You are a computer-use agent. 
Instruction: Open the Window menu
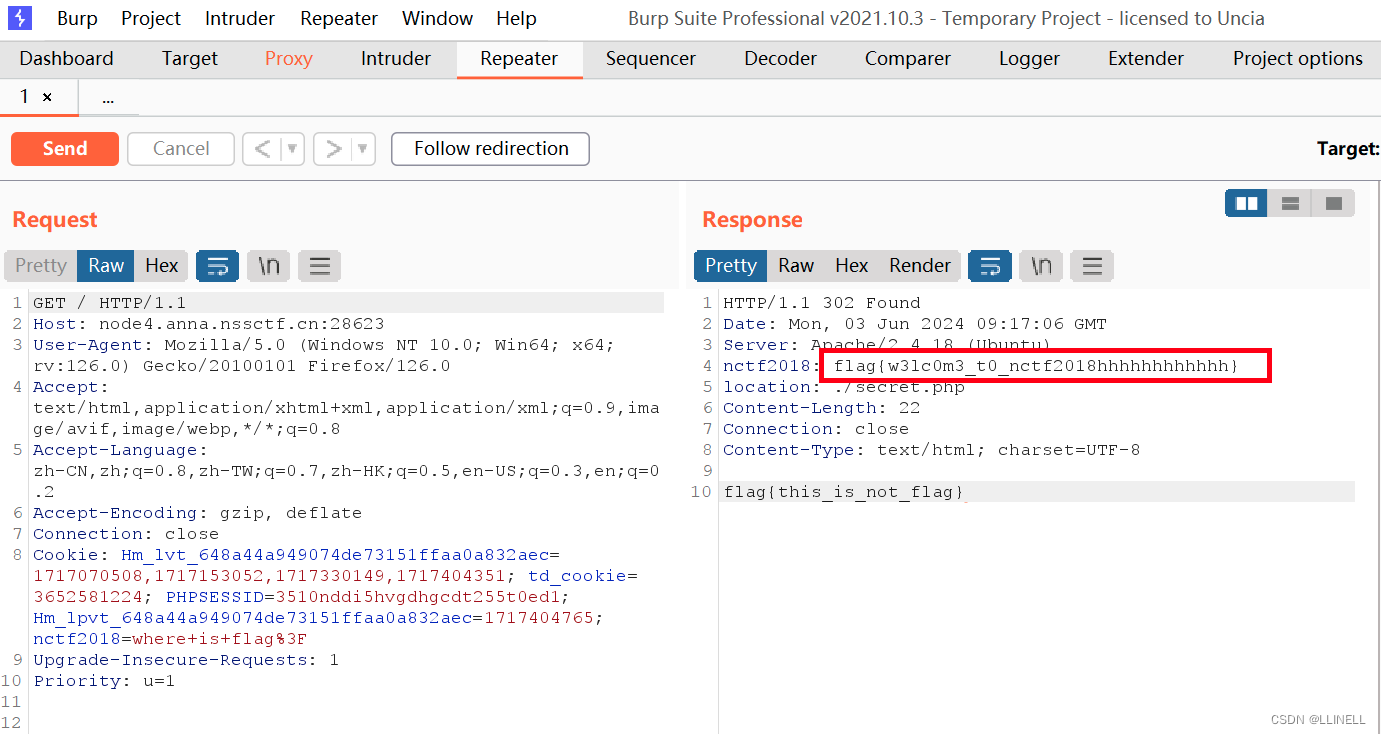tap(437, 18)
